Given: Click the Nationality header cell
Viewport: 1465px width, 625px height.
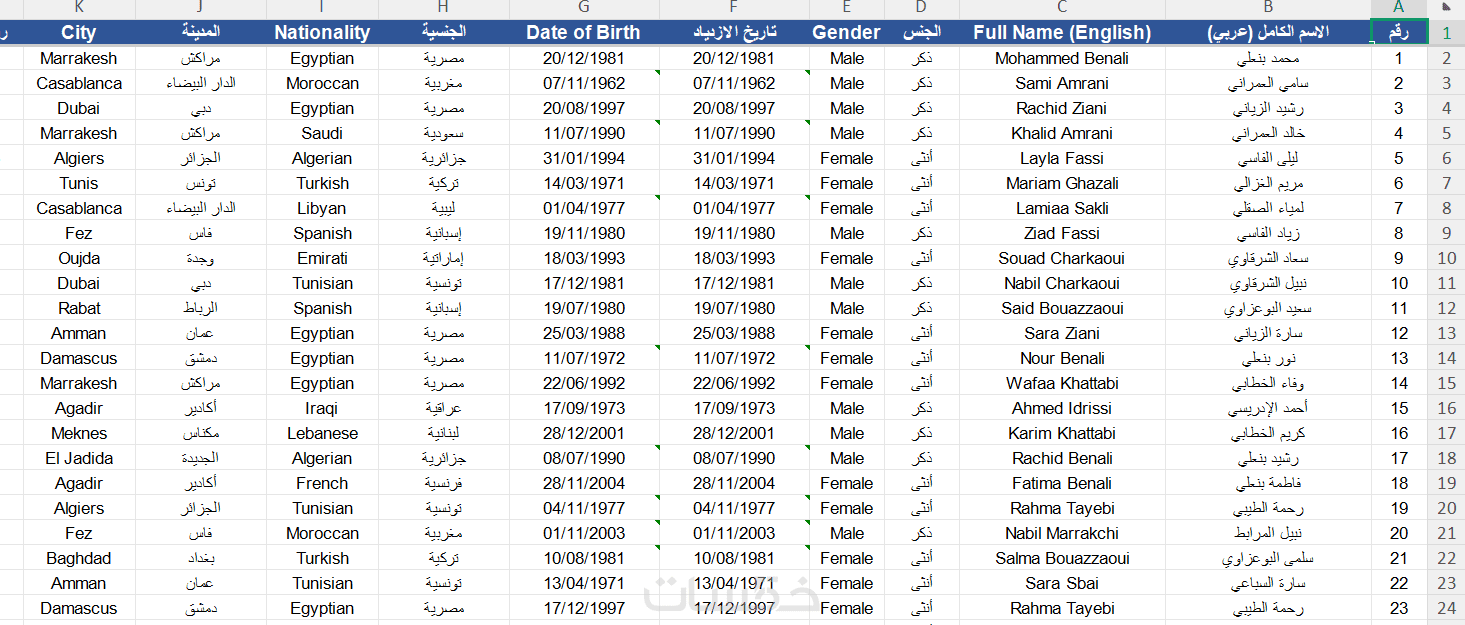Looking at the screenshot, I should click(322, 32).
